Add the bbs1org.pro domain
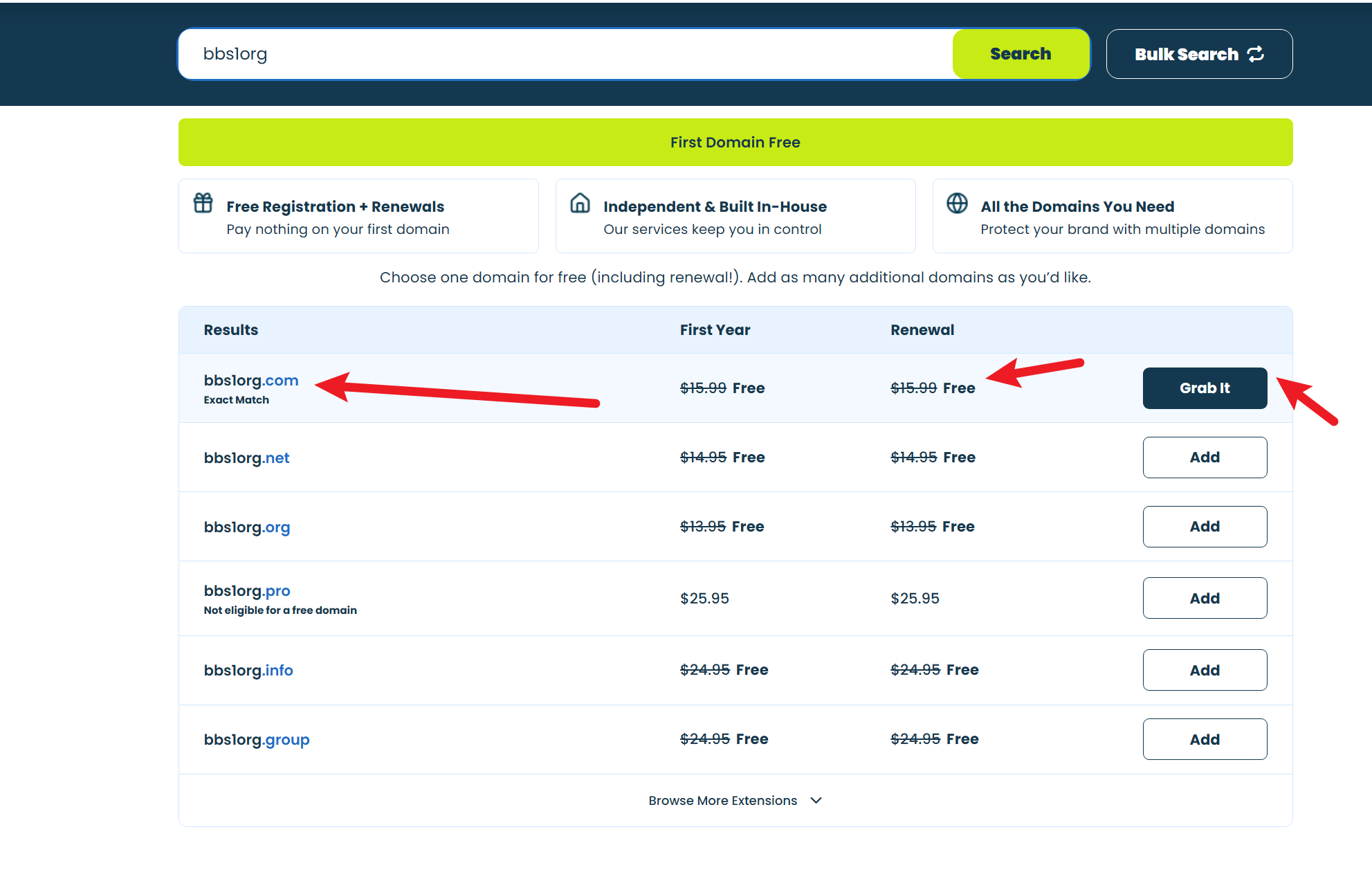The image size is (1372, 870). click(x=1205, y=598)
